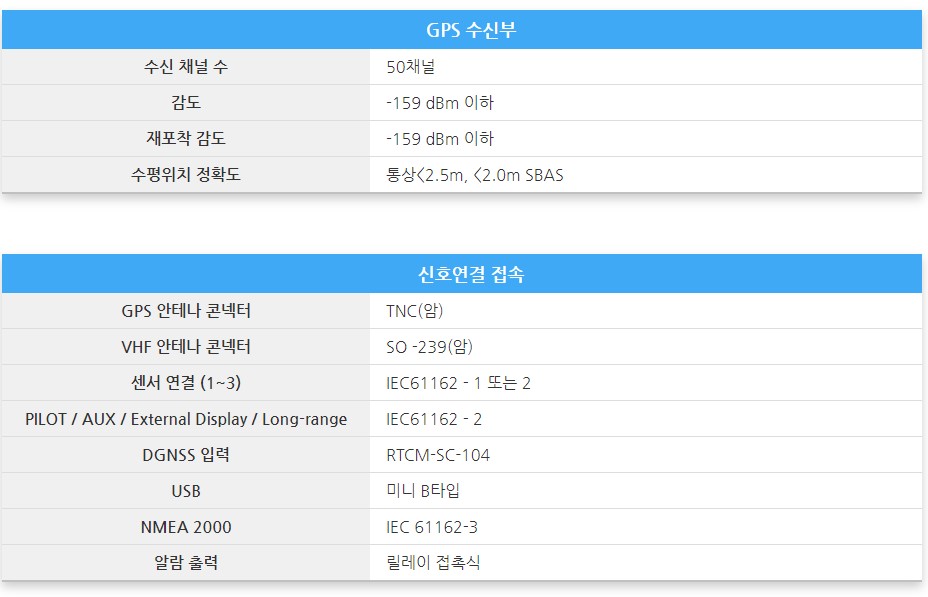Select the 미니 B타입 USB value
928x597 pixels.
(423, 491)
